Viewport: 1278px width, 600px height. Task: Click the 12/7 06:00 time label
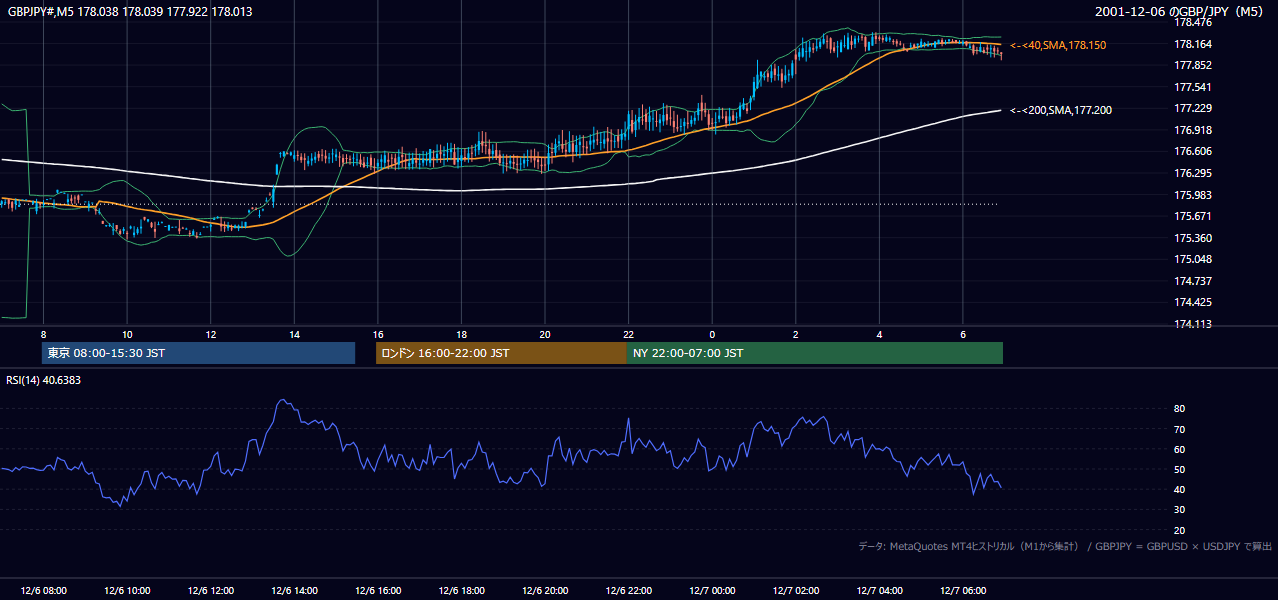963,591
